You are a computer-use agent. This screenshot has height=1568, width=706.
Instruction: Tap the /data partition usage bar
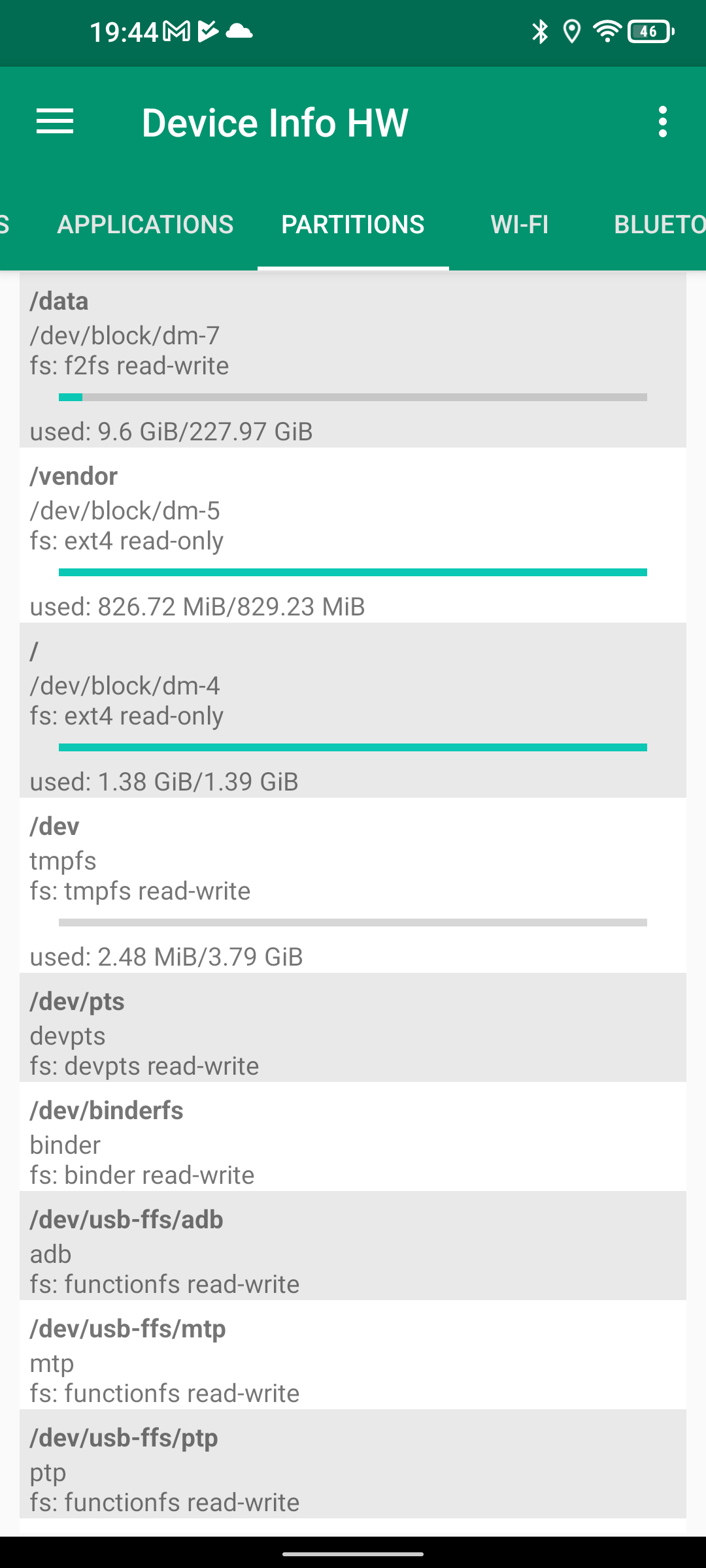(x=353, y=397)
